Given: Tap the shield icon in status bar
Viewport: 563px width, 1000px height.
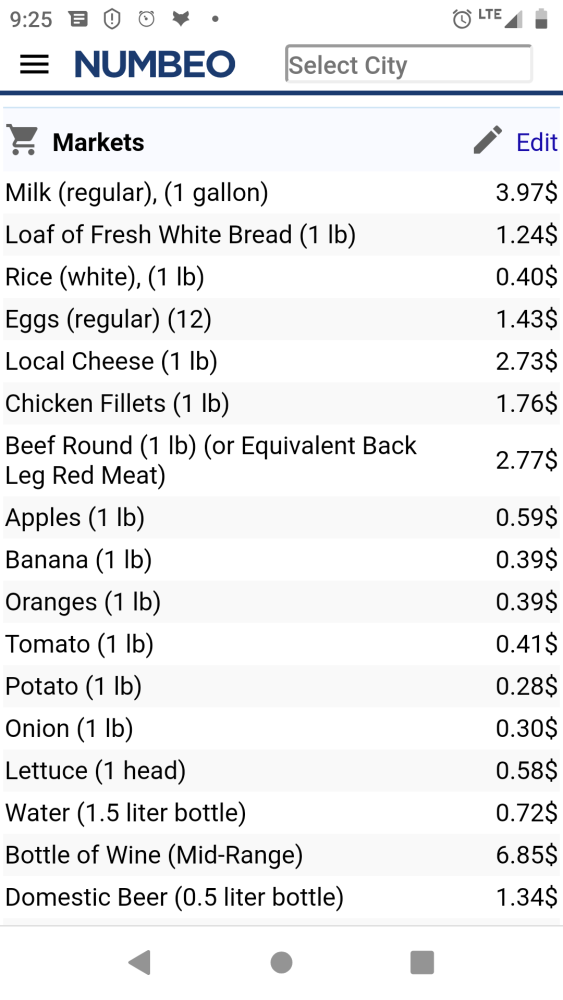Looking at the screenshot, I should (112, 19).
